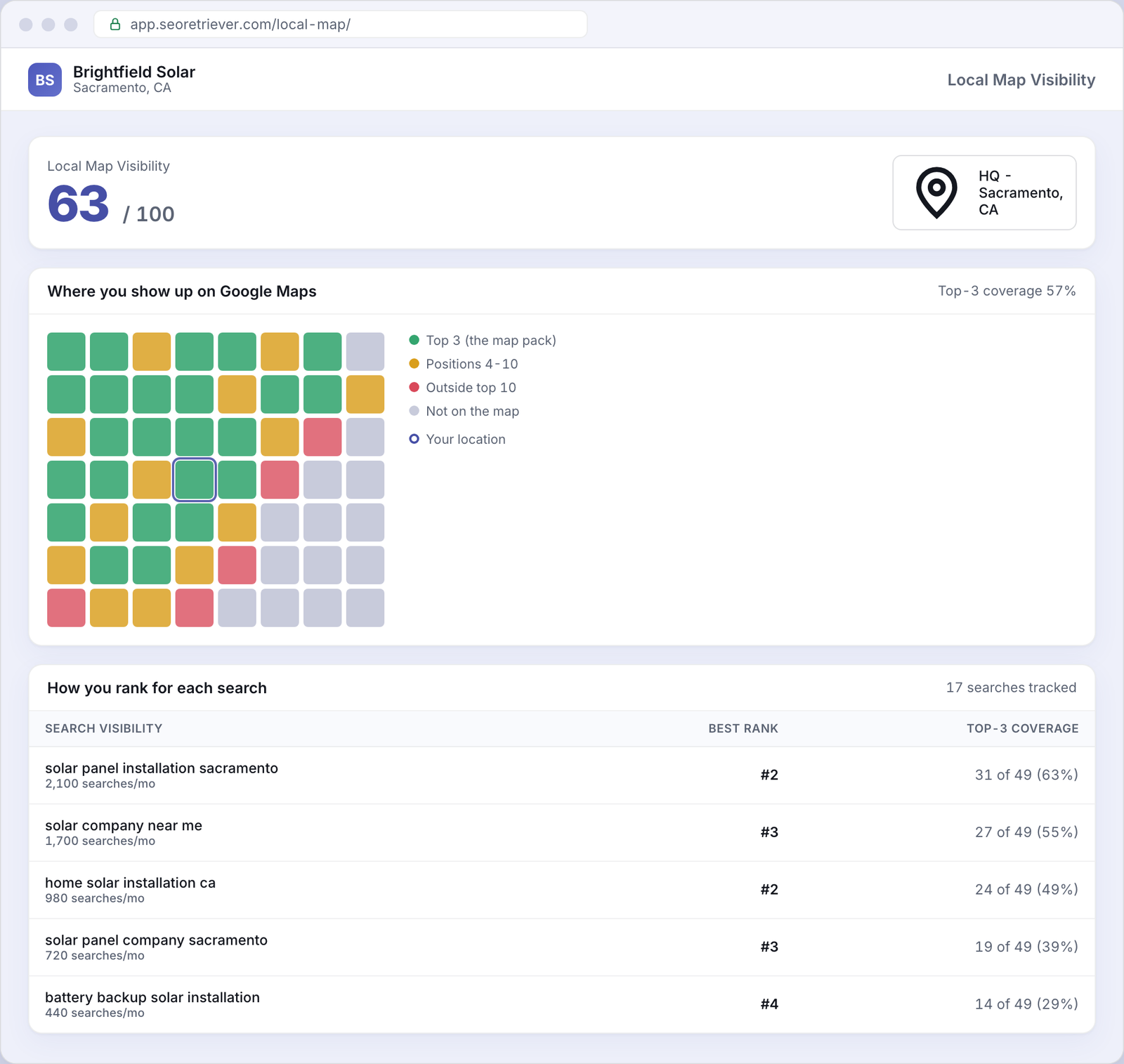Click the 'Outside top 10' legend label
Screen dimensions: 1124x1064
point(471,388)
